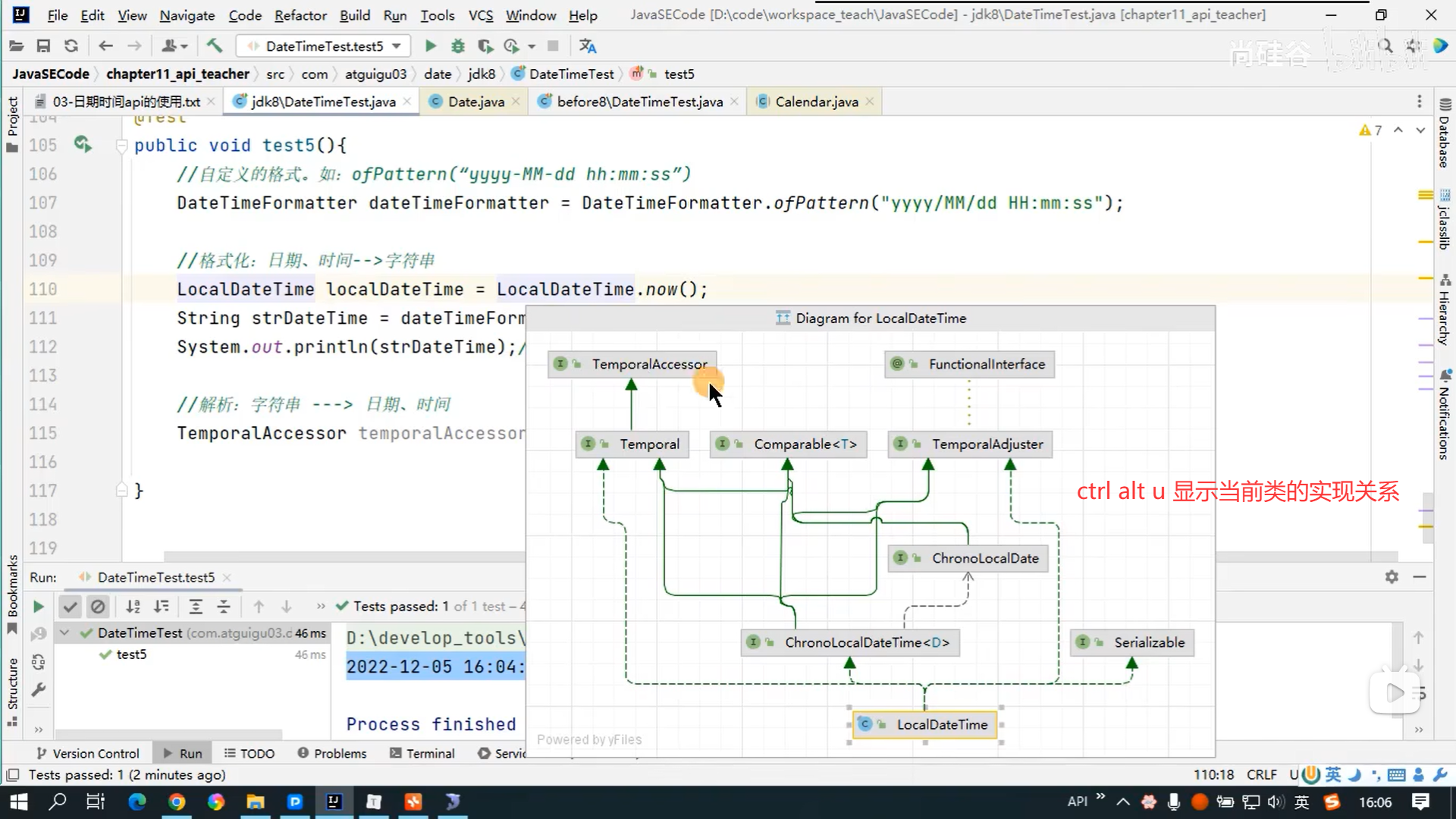This screenshot has height=819, width=1456.
Task: Click the Build project hammer icon
Action: point(215,46)
